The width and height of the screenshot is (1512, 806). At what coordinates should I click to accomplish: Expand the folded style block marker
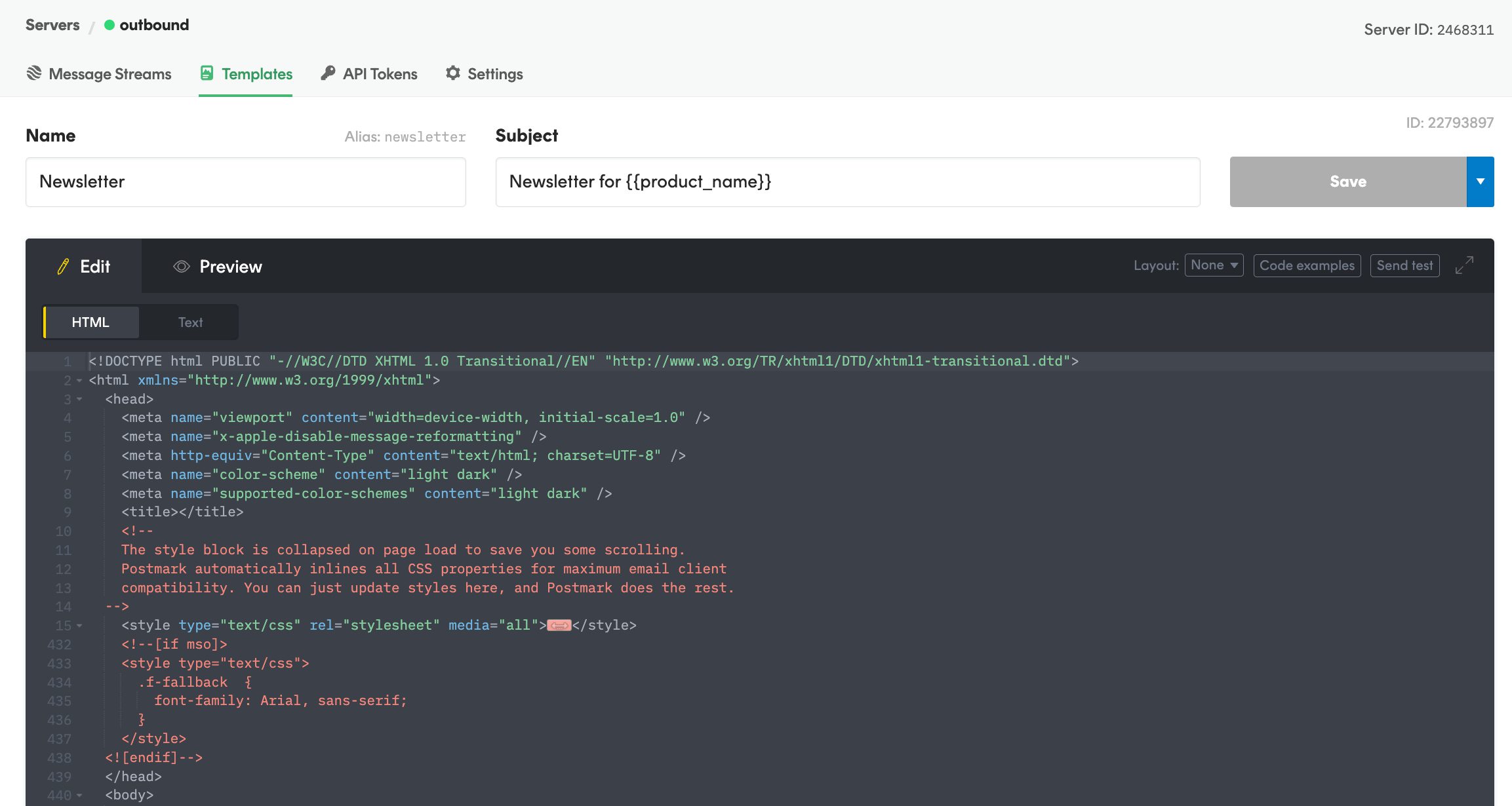[559, 626]
